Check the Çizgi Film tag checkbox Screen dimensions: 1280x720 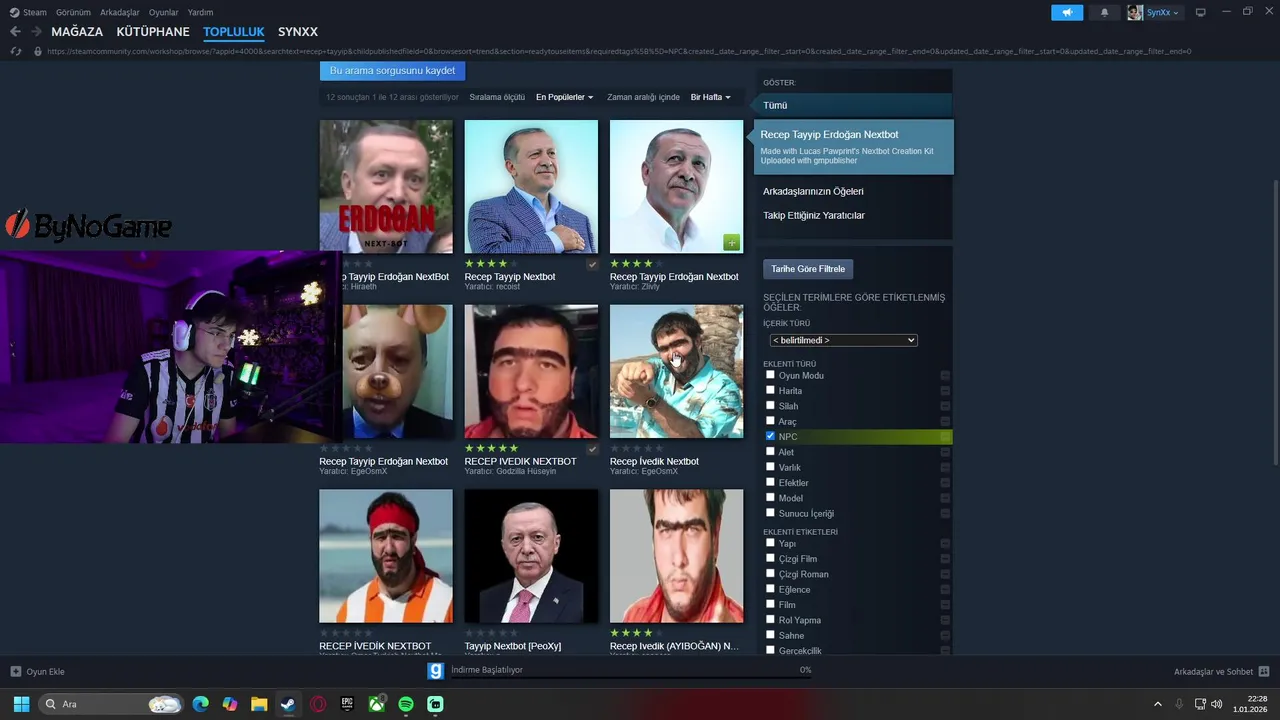pos(770,558)
